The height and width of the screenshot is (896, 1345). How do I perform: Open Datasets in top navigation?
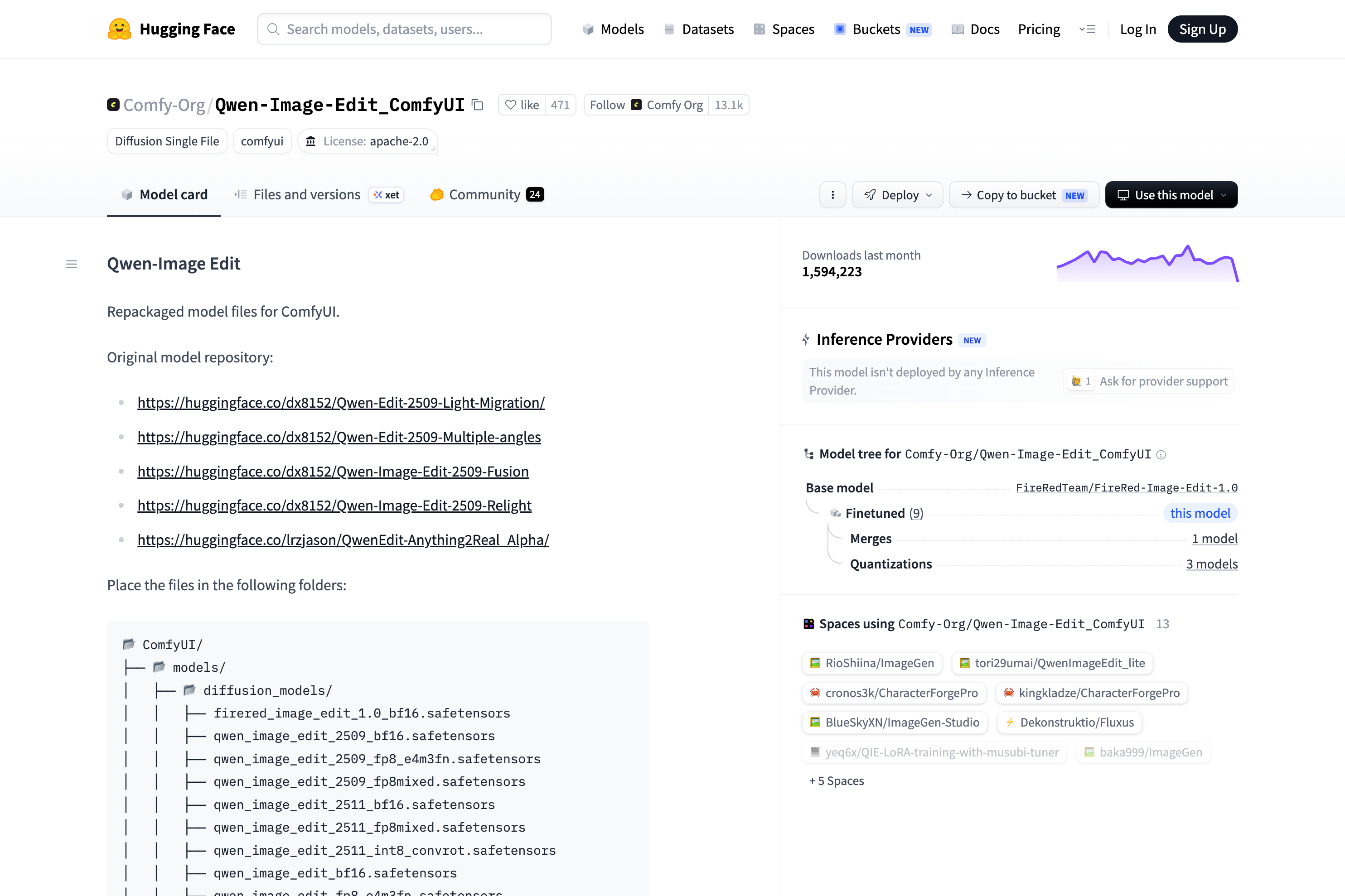(x=699, y=29)
